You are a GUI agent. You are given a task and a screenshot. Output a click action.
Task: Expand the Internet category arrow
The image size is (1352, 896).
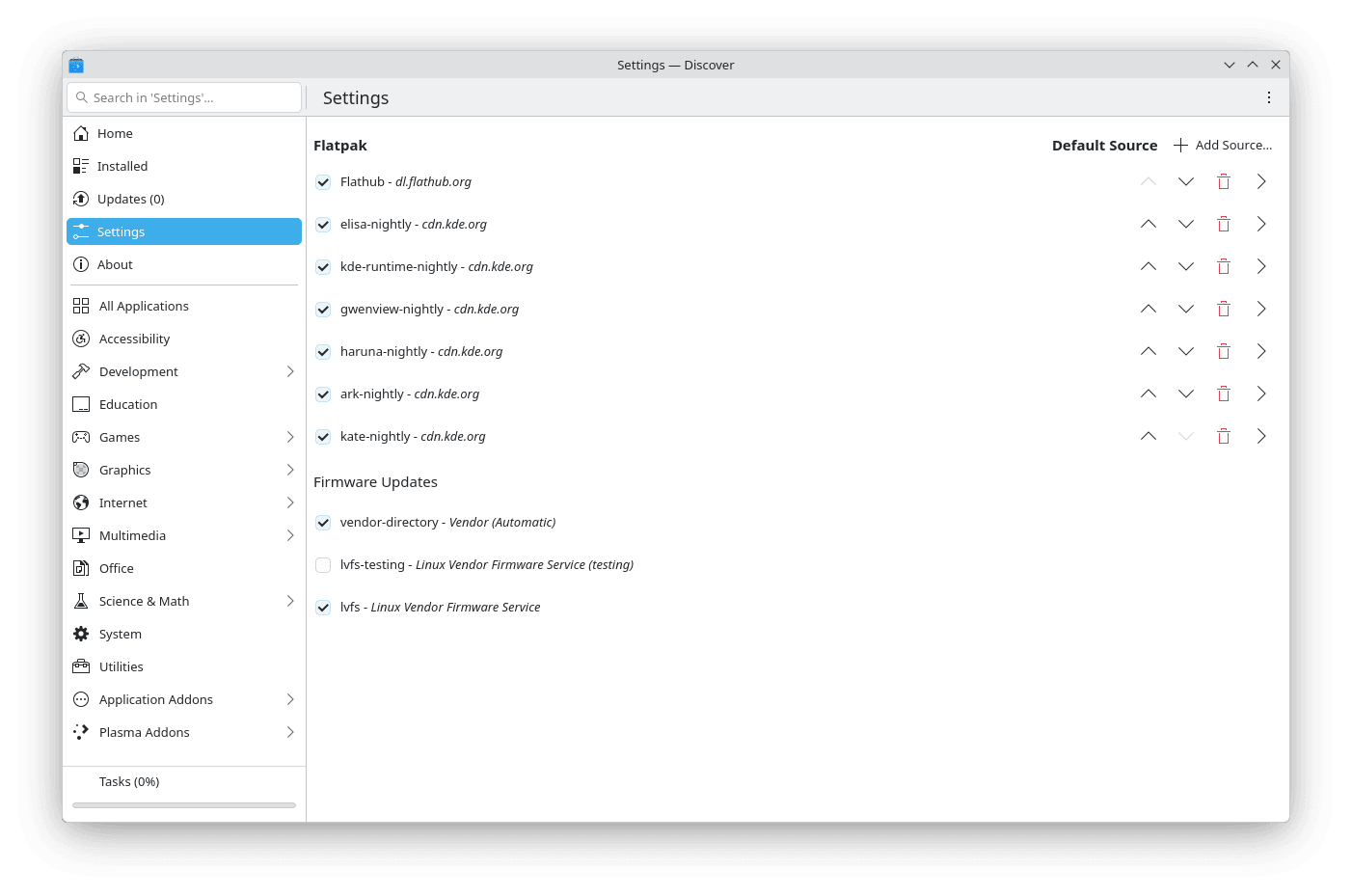click(x=290, y=502)
